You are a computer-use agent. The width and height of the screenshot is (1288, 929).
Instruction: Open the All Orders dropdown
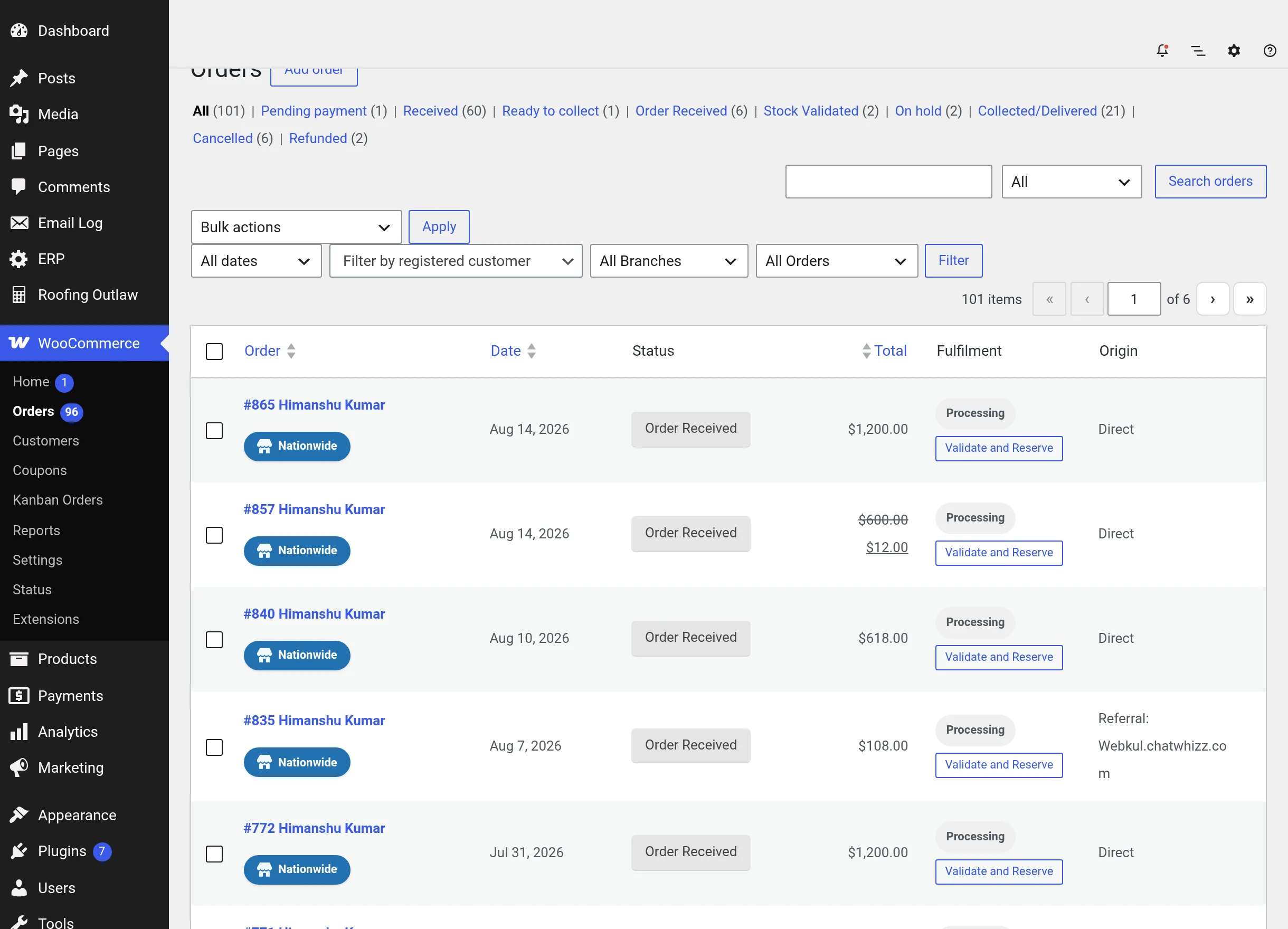pos(837,261)
